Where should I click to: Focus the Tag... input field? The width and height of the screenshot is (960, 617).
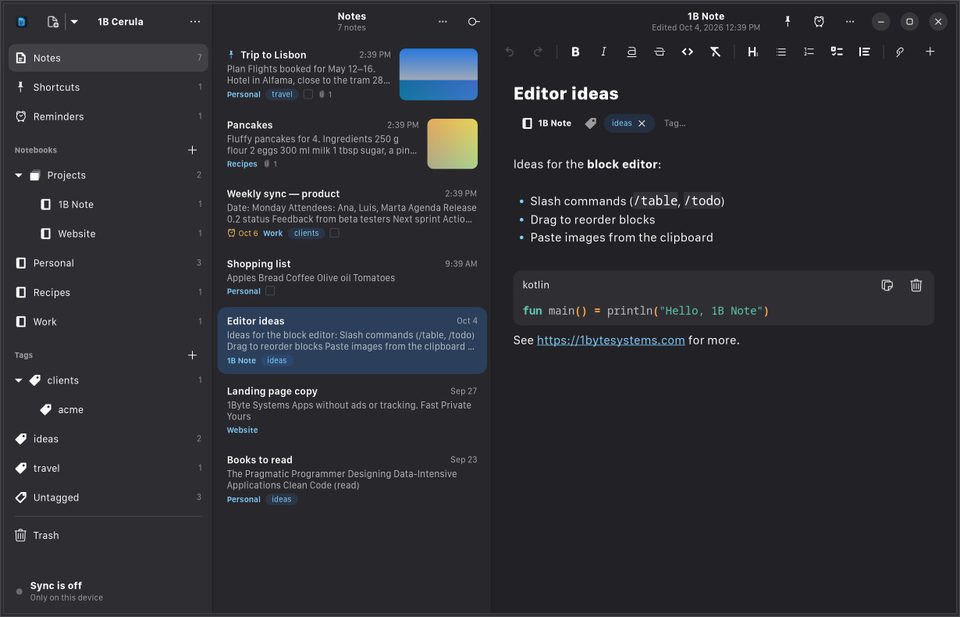point(675,124)
